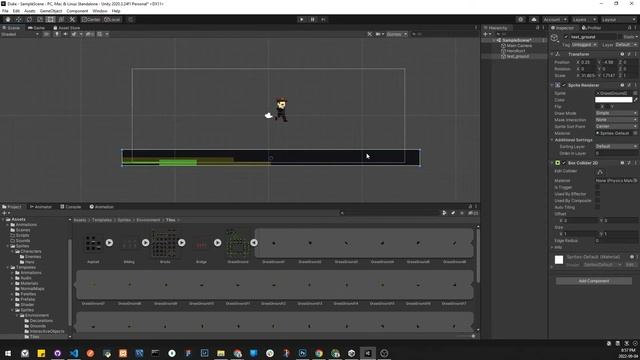
Task: Open Sprite Renderer Color swatch
Action: pos(613,100)
